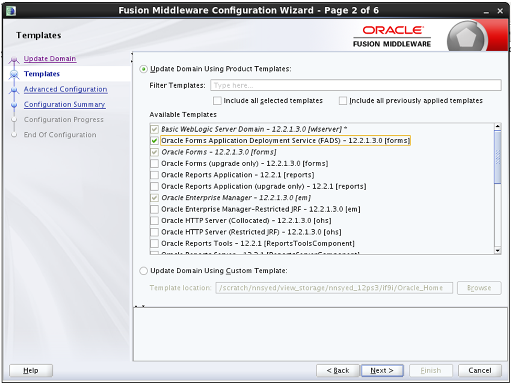Click the Finish button
This screenshot has width=512, height=384.
[431, 370]
